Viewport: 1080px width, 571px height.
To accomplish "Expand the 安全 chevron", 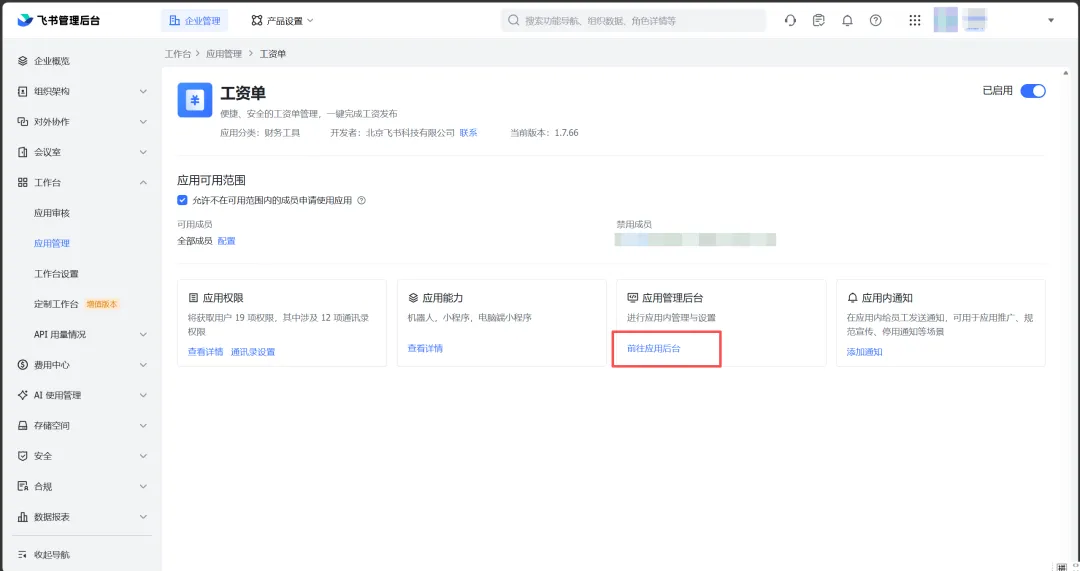I will pos(143,456).
